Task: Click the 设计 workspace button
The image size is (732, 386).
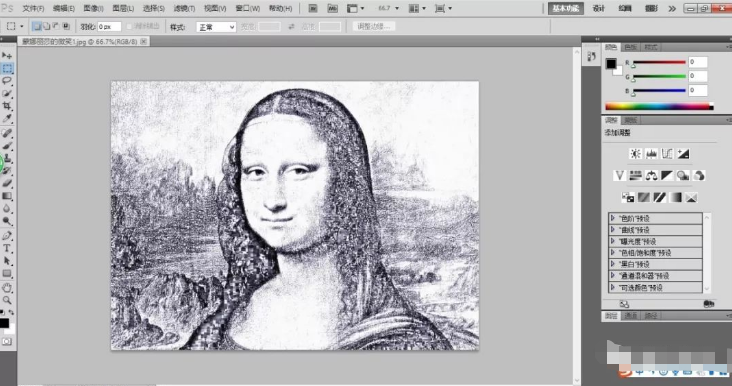Action: coord(598,8)
